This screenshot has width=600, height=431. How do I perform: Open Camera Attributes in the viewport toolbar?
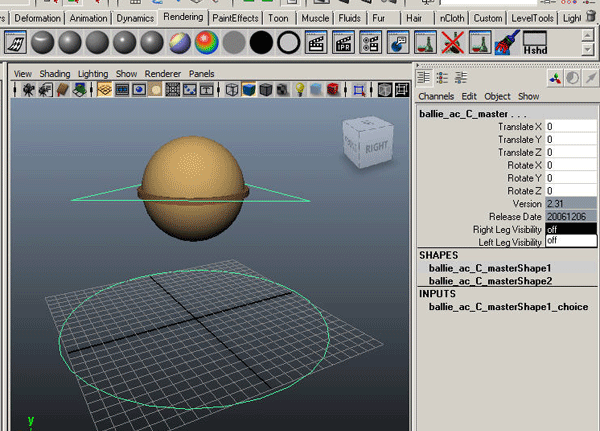click(x=45, y=90)
